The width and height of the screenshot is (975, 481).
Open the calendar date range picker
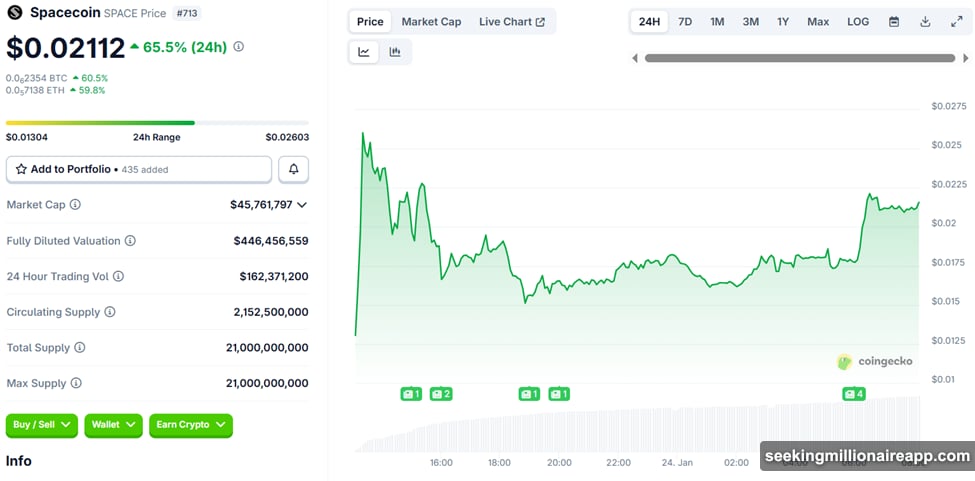coord(894,22)
